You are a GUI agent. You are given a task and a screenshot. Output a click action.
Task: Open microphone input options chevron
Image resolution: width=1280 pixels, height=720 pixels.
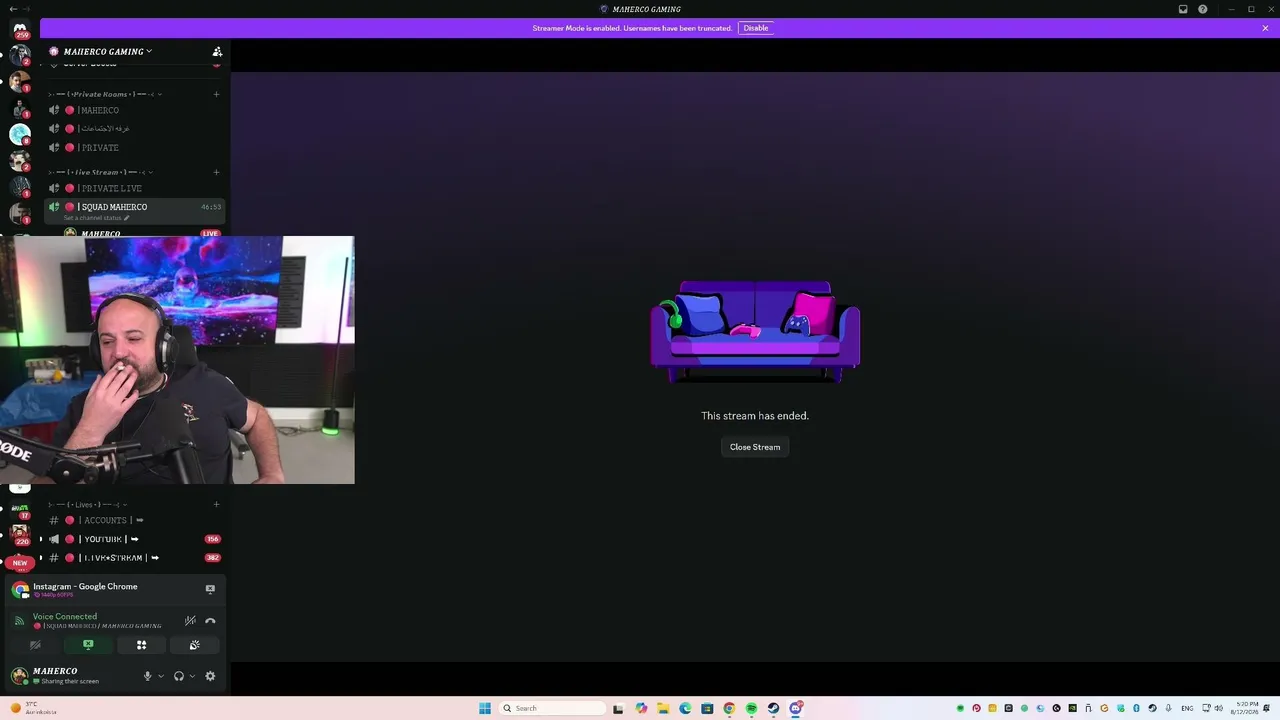click(160, 676)
